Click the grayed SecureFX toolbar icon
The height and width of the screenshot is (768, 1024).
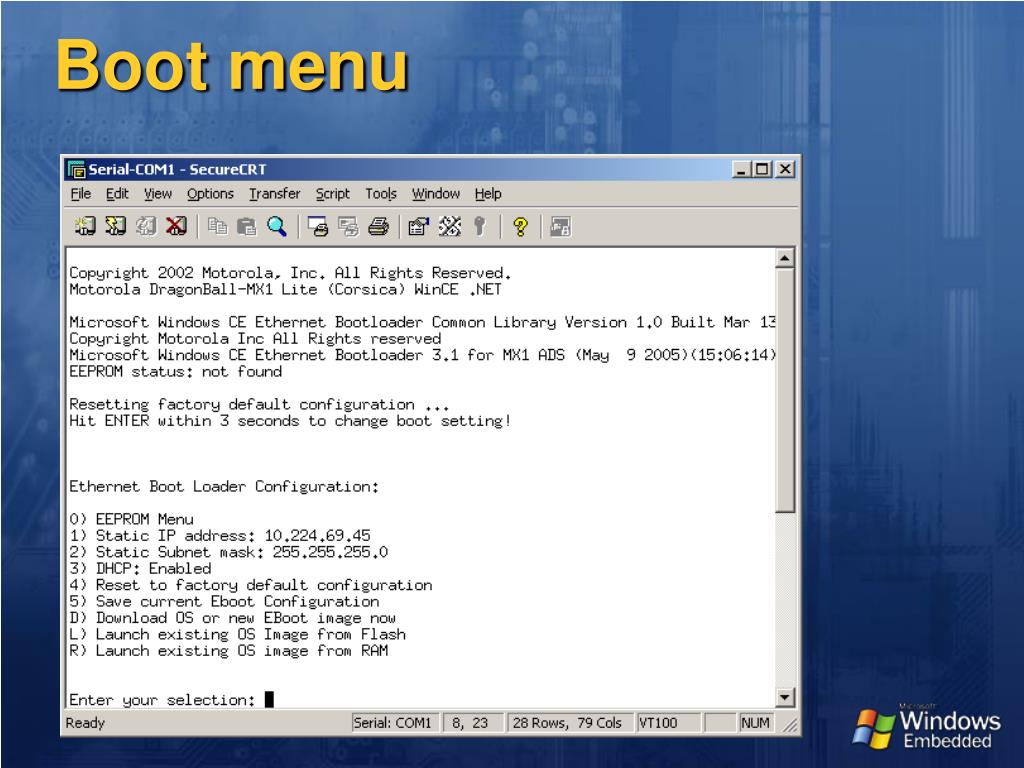pyautogui.click(x=560, y=227)
